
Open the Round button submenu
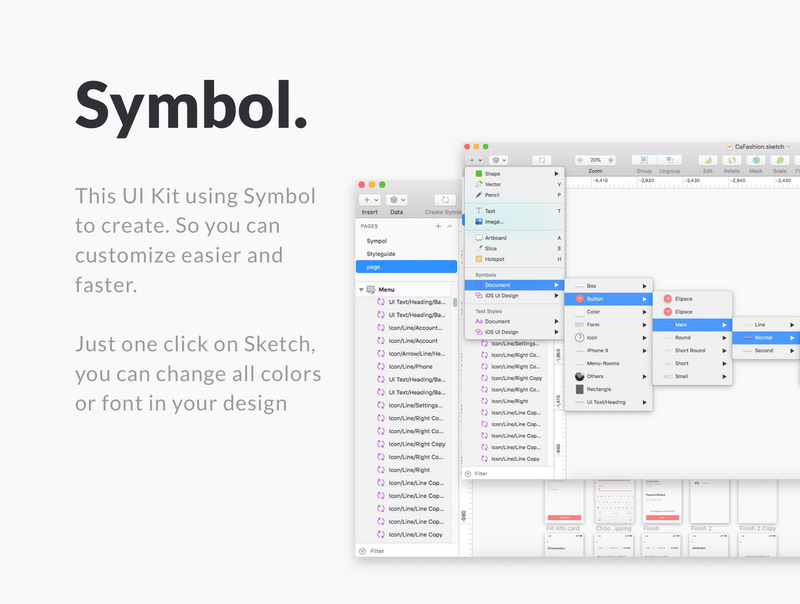(692, 337)
